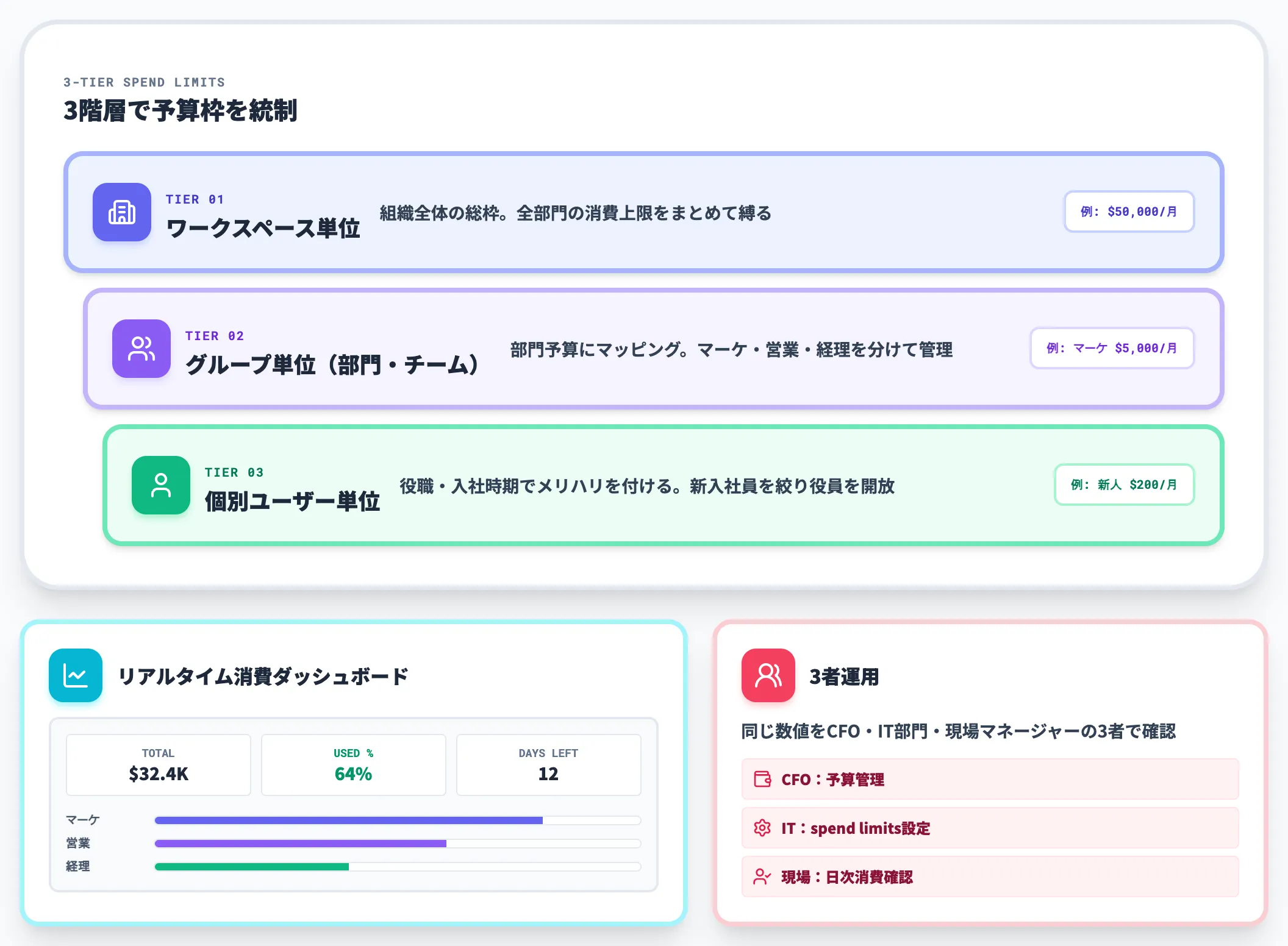Click the 同じ数値をCFO・IT部門 description line
Screen dimensions: 1288x946
pyautogui.click(x=959, y=731)
